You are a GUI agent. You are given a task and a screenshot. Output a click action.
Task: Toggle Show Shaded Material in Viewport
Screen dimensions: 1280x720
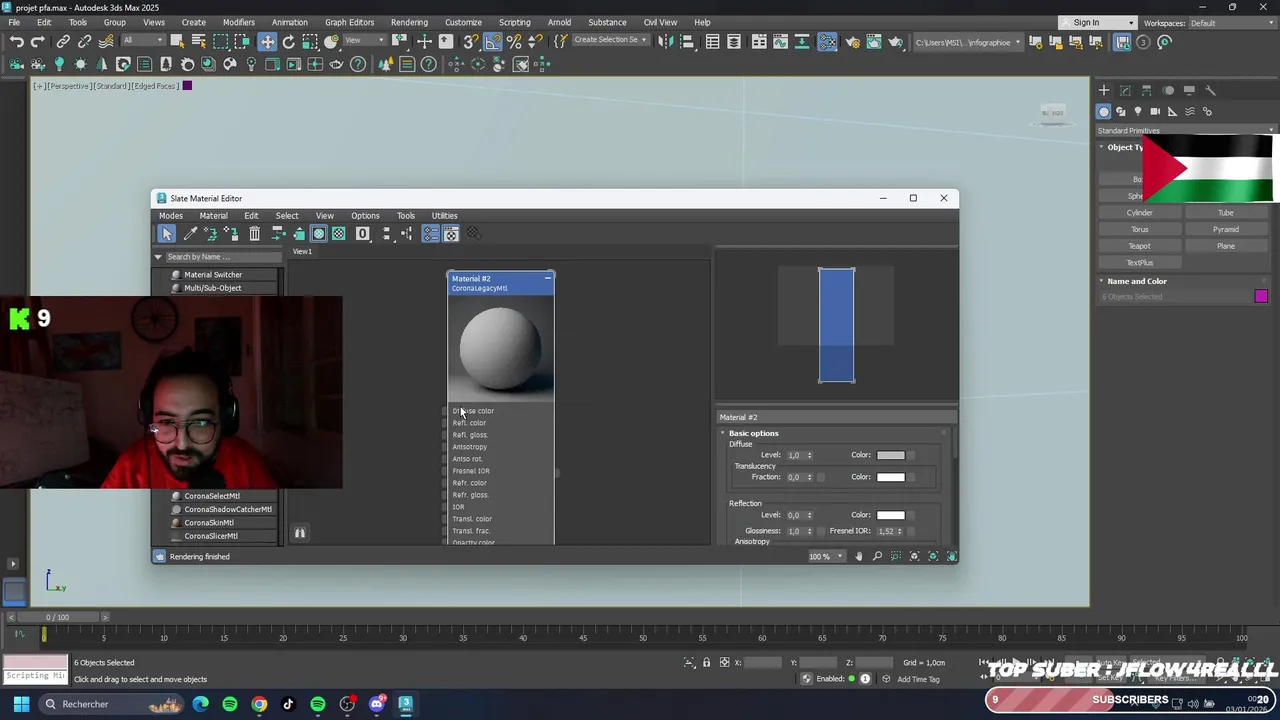(319, 234)
